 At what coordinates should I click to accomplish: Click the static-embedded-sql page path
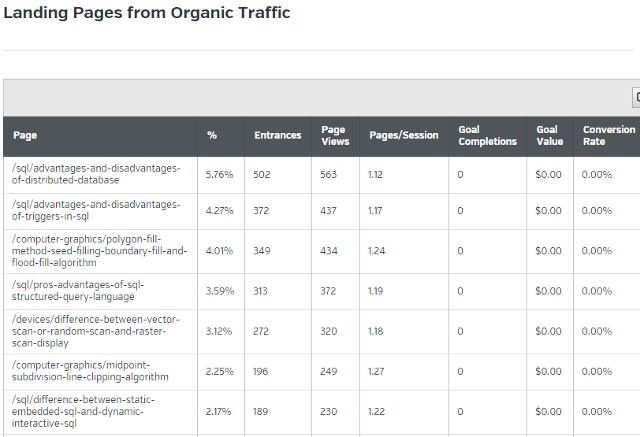click(83, 411)
